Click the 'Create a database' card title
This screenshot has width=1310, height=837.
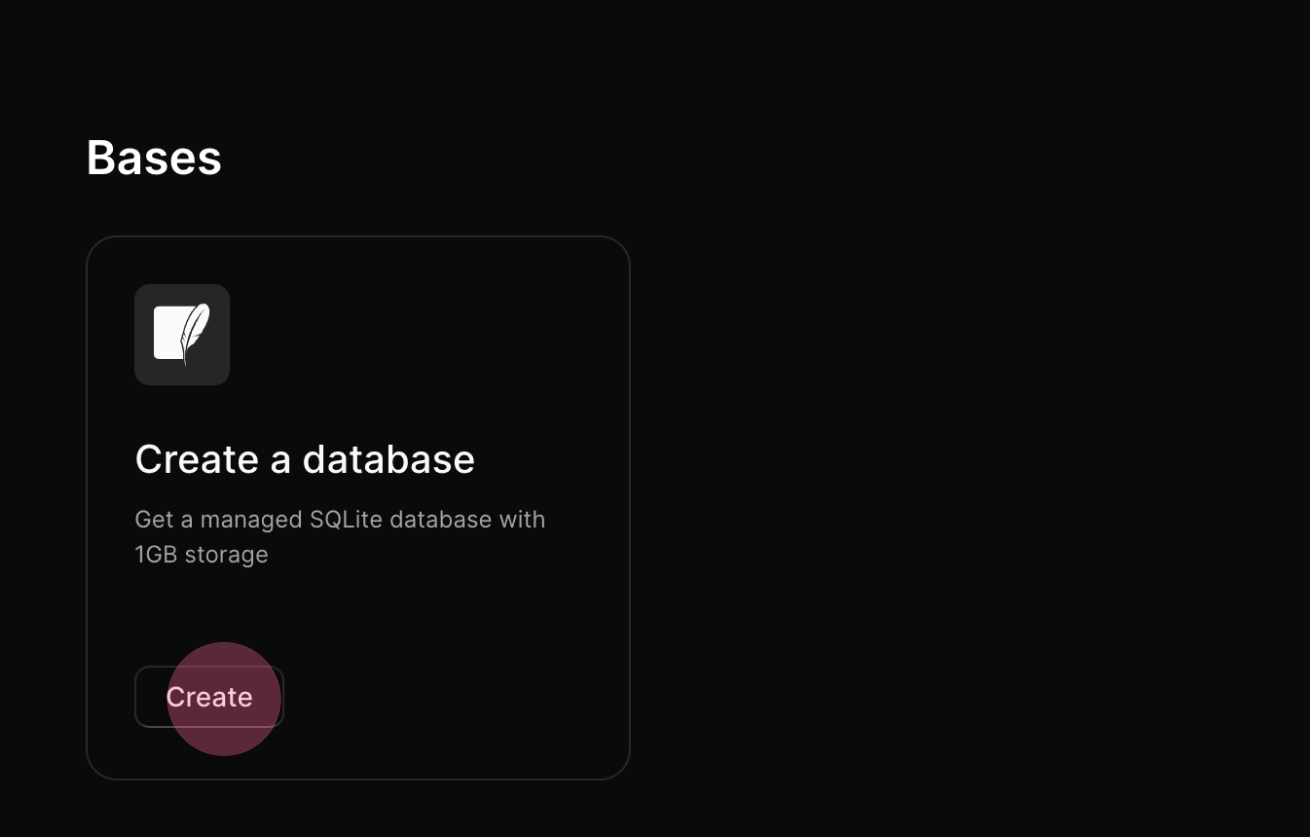tap(305, 459)
